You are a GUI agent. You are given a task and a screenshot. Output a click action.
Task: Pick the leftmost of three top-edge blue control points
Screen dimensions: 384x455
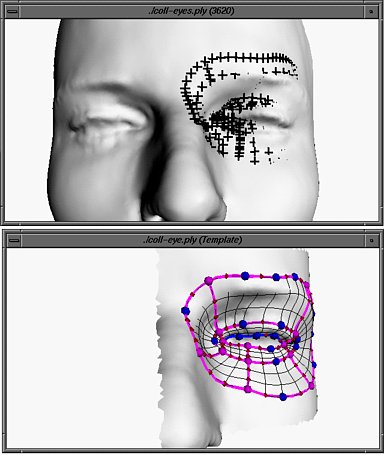point(245,276)
